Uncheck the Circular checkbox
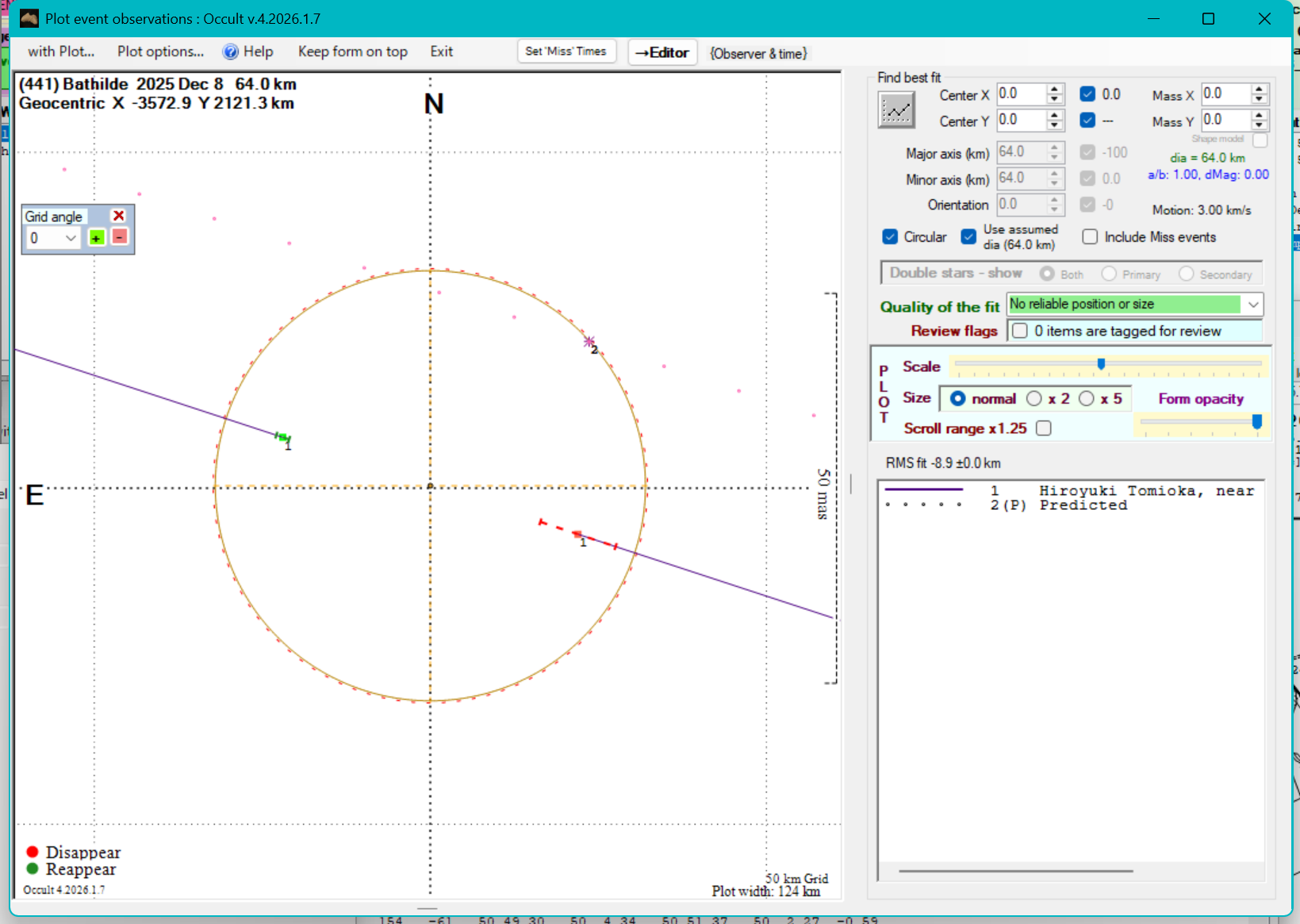 coord(890,237)
